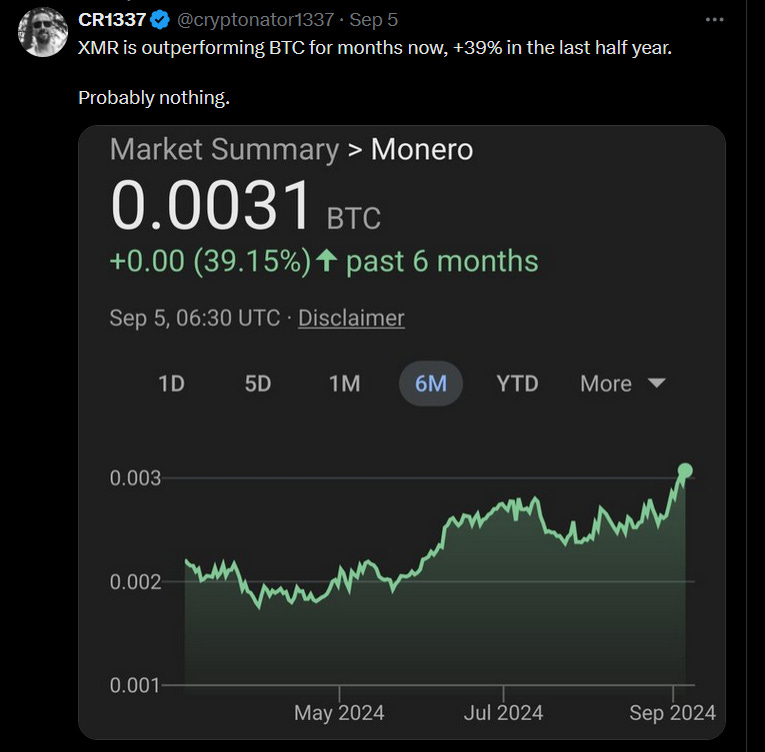Open the Disclaimer link
This screenshot has height=752, width=765.
click(351, 318)
